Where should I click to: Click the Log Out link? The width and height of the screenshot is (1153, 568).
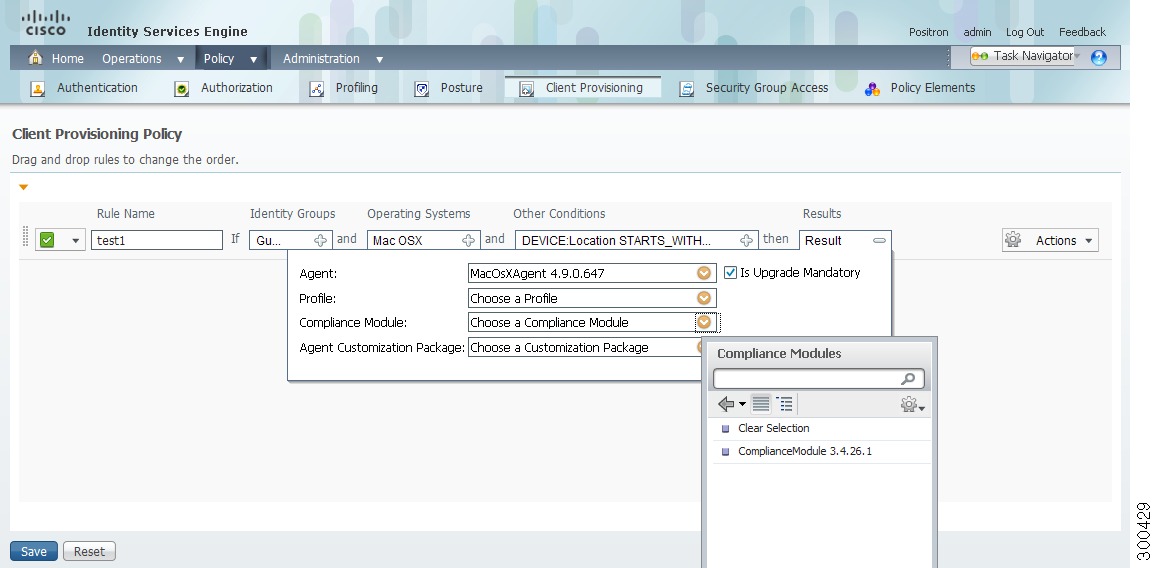1024,32
